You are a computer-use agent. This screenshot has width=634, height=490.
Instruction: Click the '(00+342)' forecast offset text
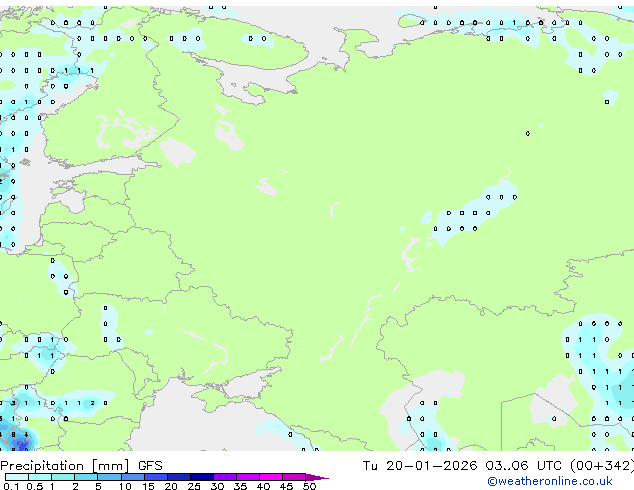click(x=602, y=466)
